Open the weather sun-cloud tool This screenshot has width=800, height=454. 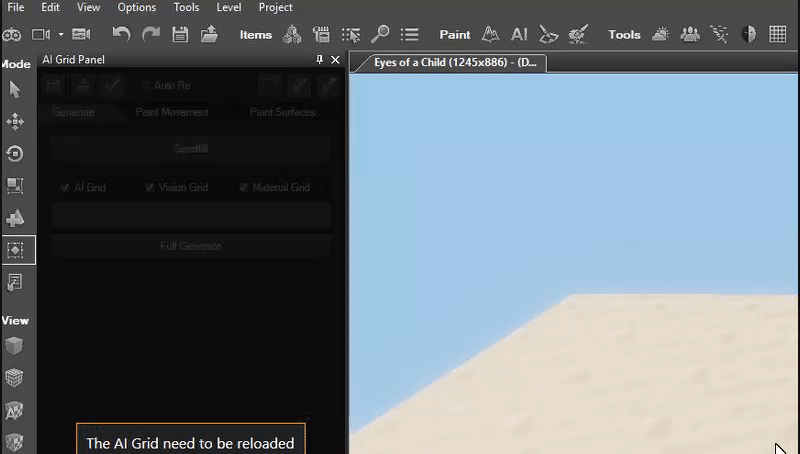(x=660, y=35)
